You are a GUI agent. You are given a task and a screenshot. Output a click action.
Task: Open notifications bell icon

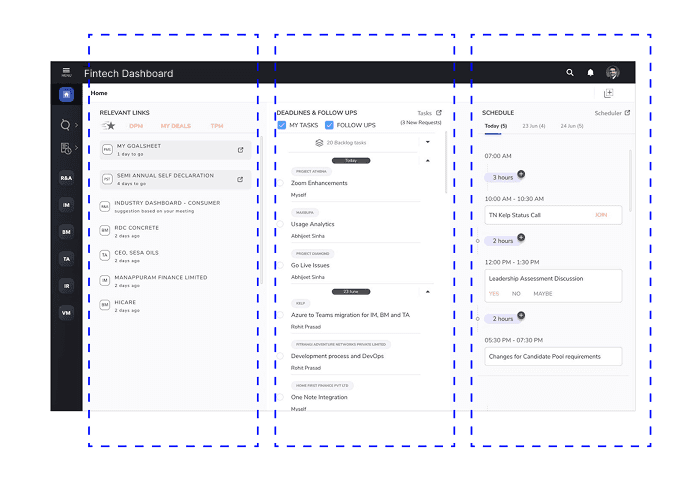point(591,72)
